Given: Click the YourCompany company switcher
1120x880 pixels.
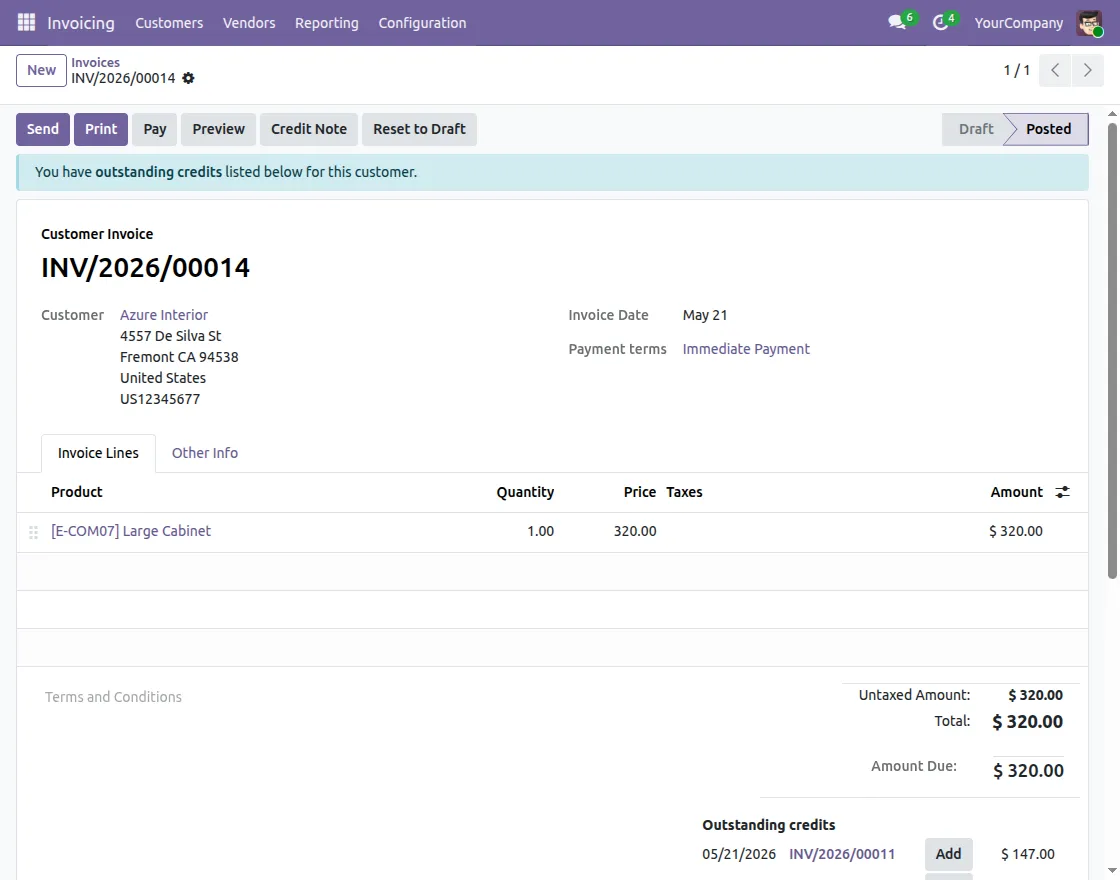Looking at the screenshot, I should point(1019,23).
